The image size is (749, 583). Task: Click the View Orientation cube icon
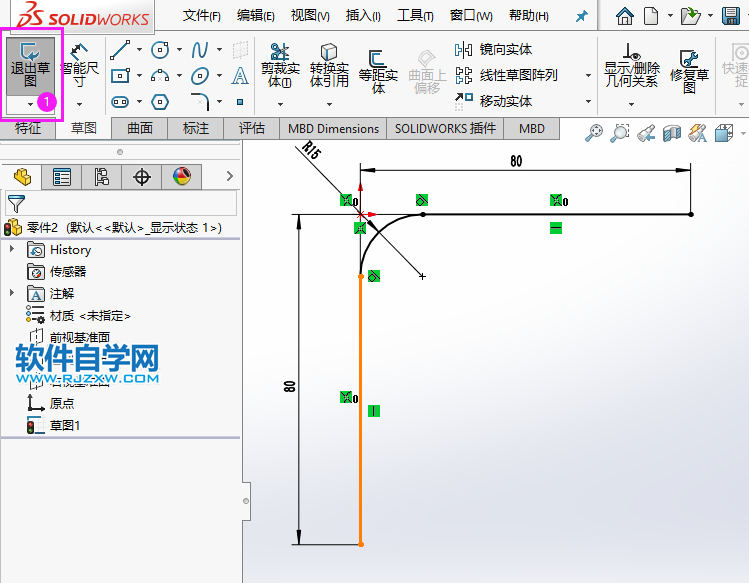pyautogui.click(x=724, y=133)
